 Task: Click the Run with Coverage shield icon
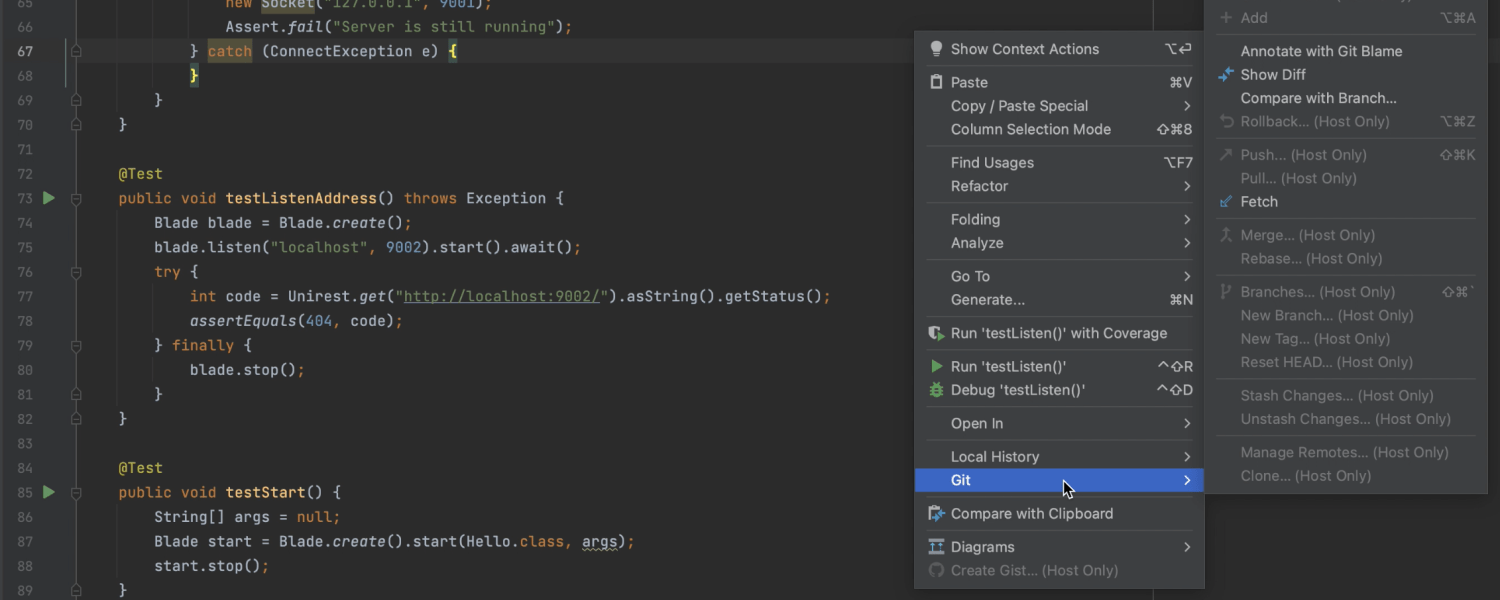[x=936, y=333]
